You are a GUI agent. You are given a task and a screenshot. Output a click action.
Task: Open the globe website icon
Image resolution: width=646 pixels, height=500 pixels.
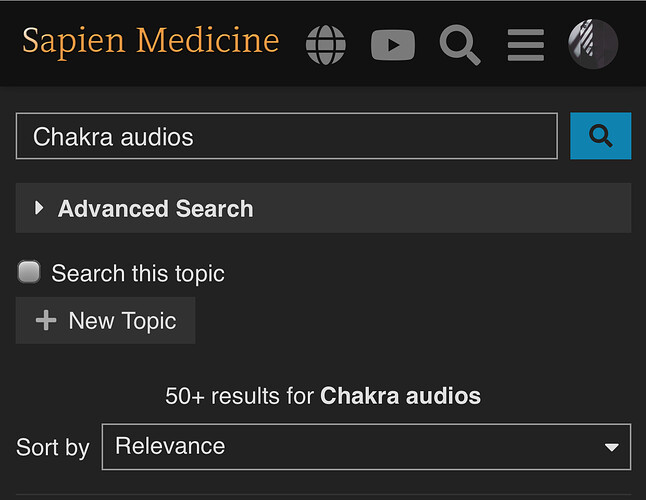325,45
